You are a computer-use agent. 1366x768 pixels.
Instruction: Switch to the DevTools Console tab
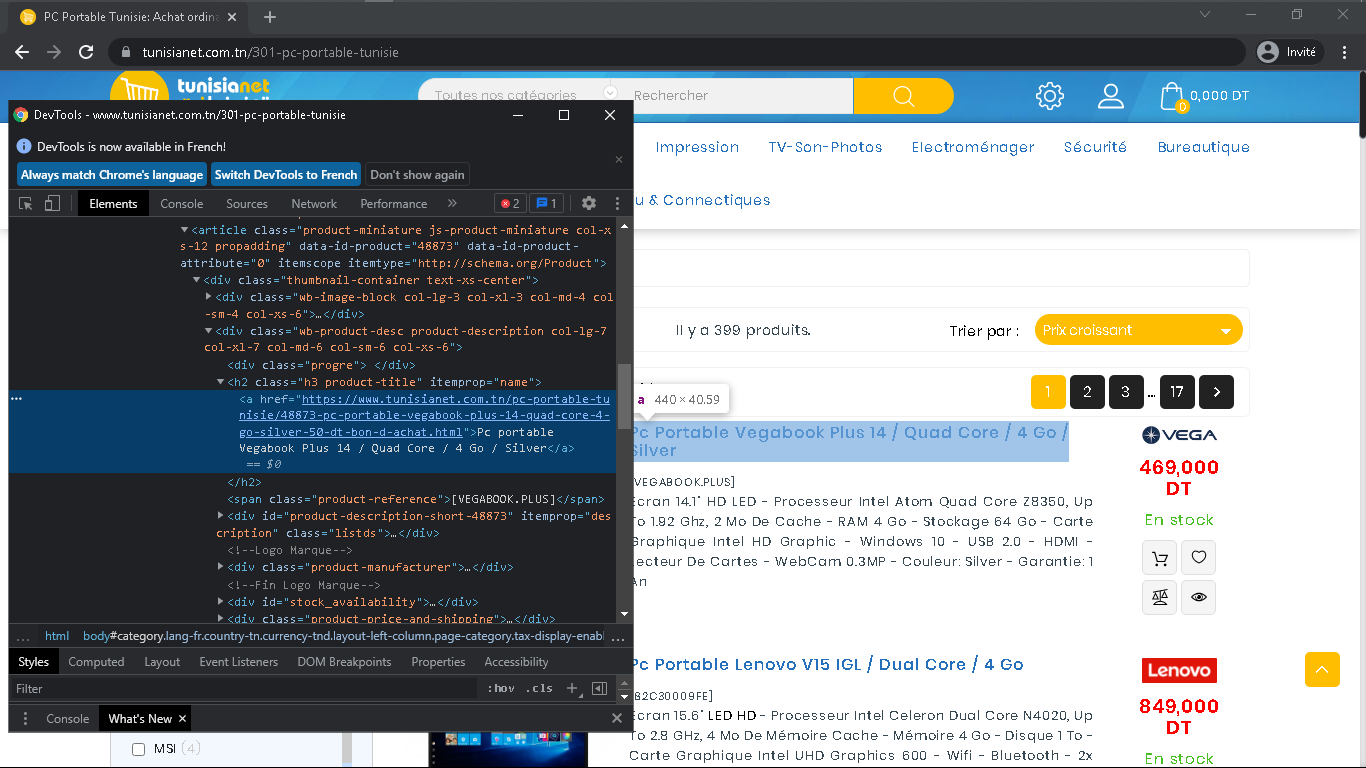point(182,203)
